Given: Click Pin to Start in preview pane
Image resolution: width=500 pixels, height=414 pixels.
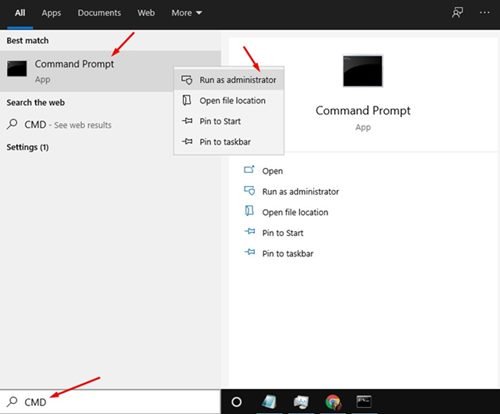Looking at the screenshot, I should 283,233.
